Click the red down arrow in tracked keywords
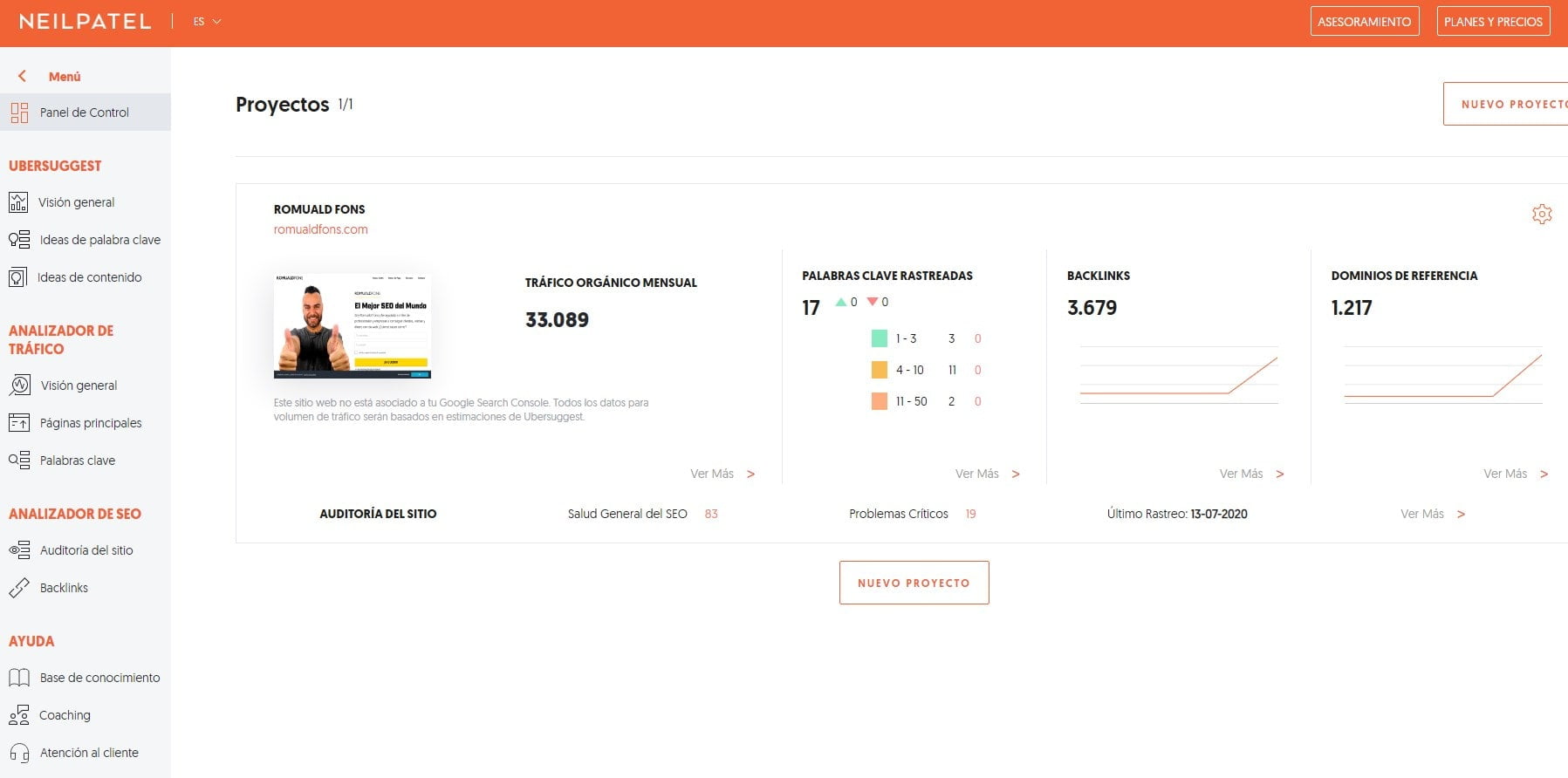 point(872,302)
